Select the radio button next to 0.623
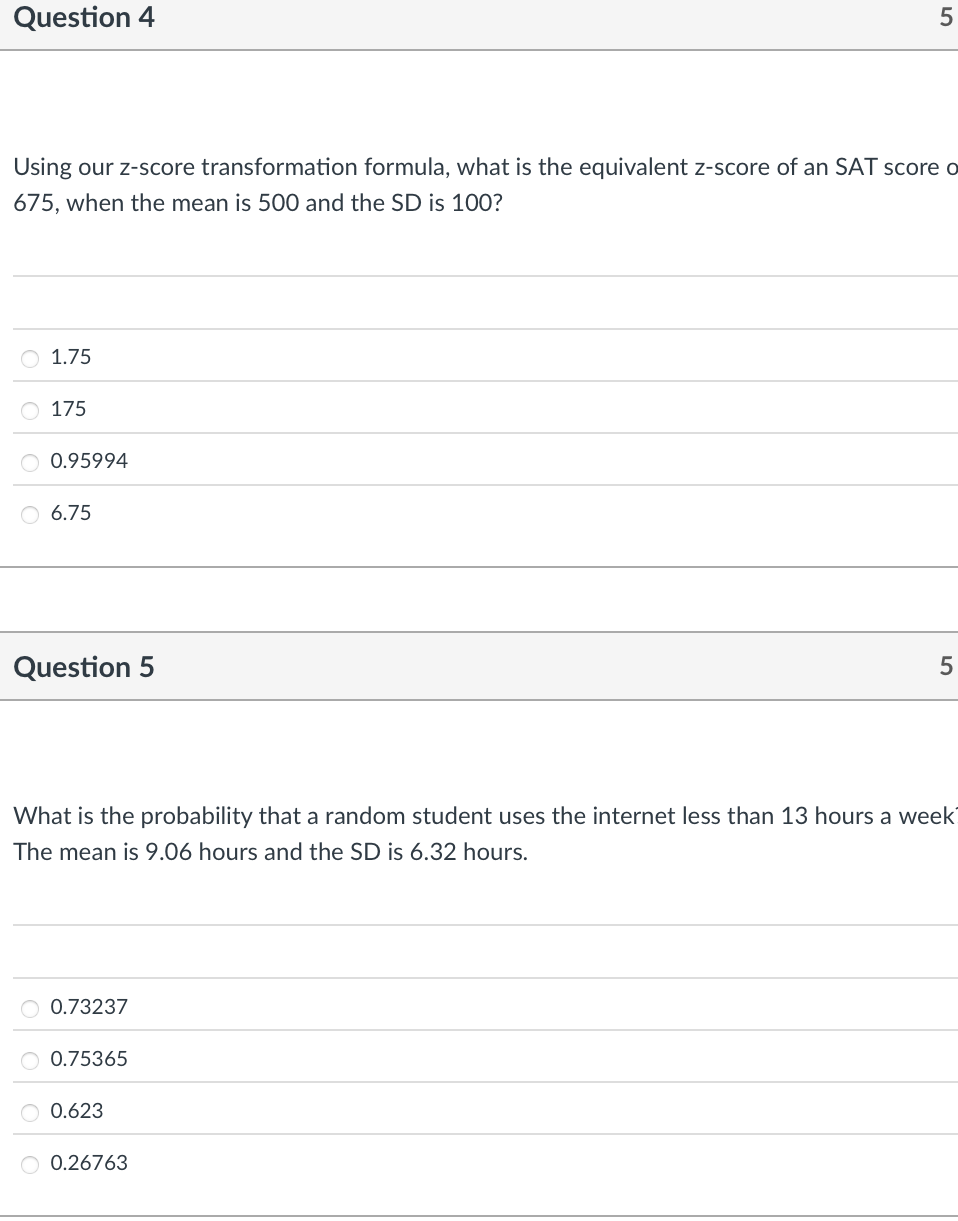This screenshot has width=958, height=1221. pyautogui.click(x=30, y=1112)
